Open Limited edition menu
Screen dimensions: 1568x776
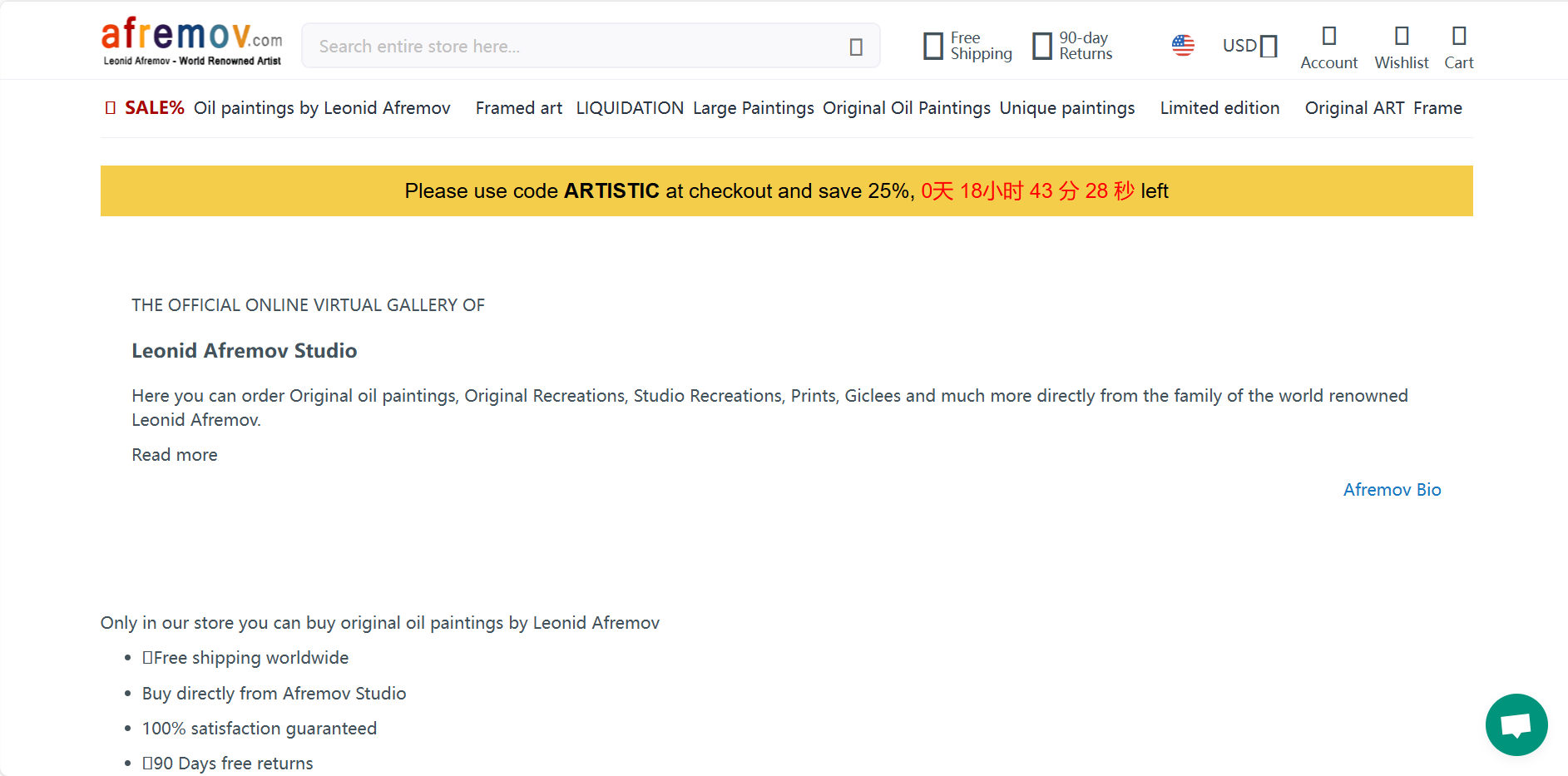tap(1219, 108)
